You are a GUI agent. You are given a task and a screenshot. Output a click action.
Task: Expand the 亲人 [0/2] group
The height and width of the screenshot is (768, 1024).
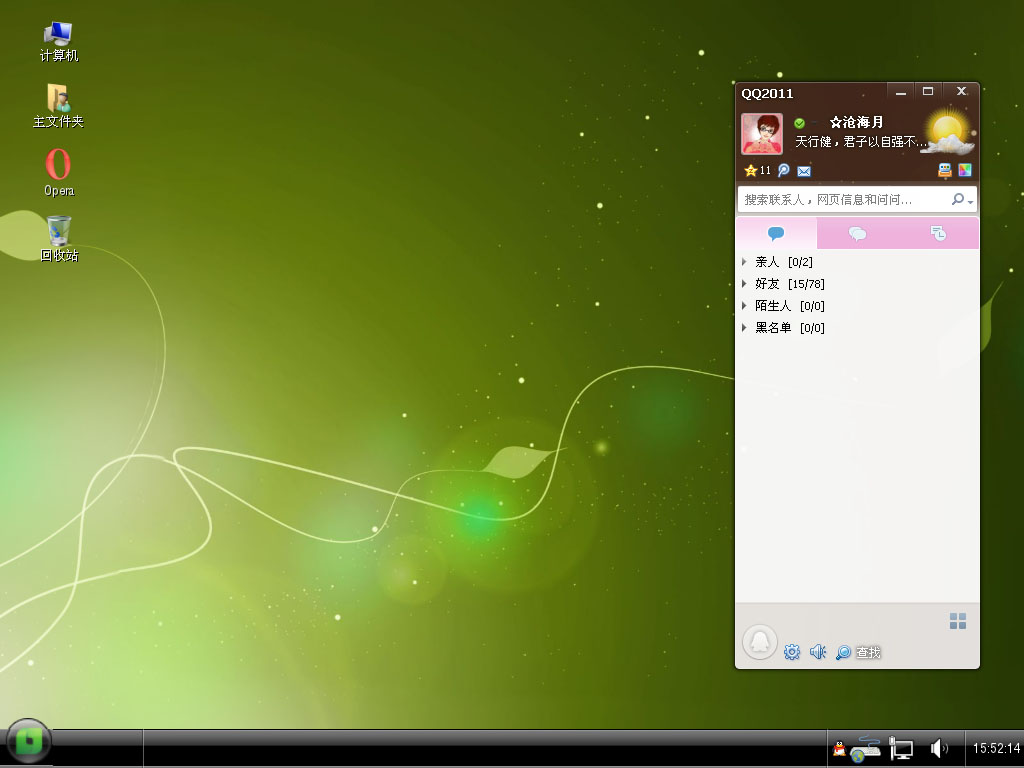pos(857,262)
